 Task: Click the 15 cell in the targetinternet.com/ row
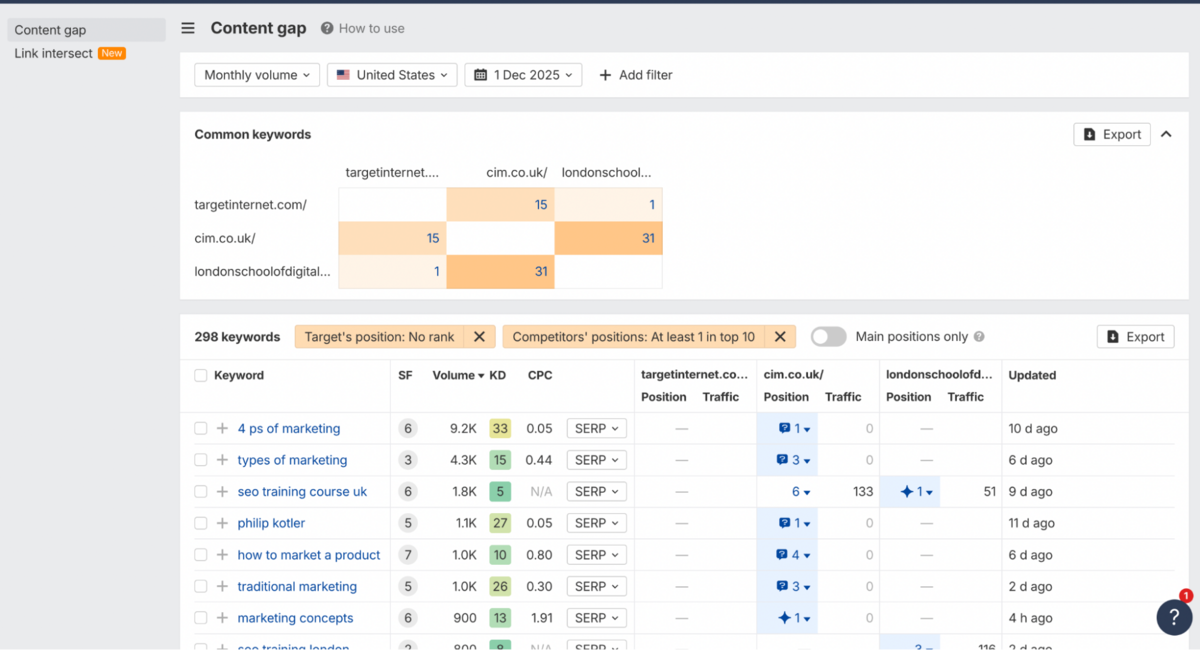point(500,205)
